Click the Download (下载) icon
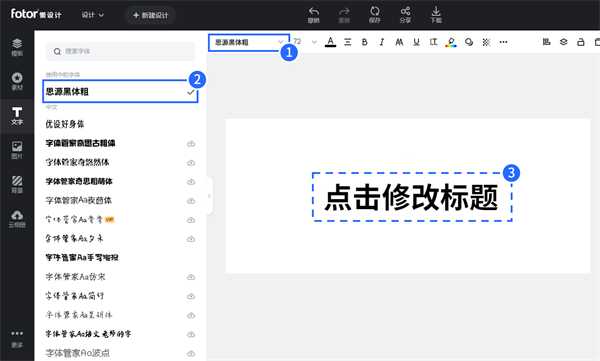This screenshot has width=600, height=361. pyautogui.click(x=436, y=15)
